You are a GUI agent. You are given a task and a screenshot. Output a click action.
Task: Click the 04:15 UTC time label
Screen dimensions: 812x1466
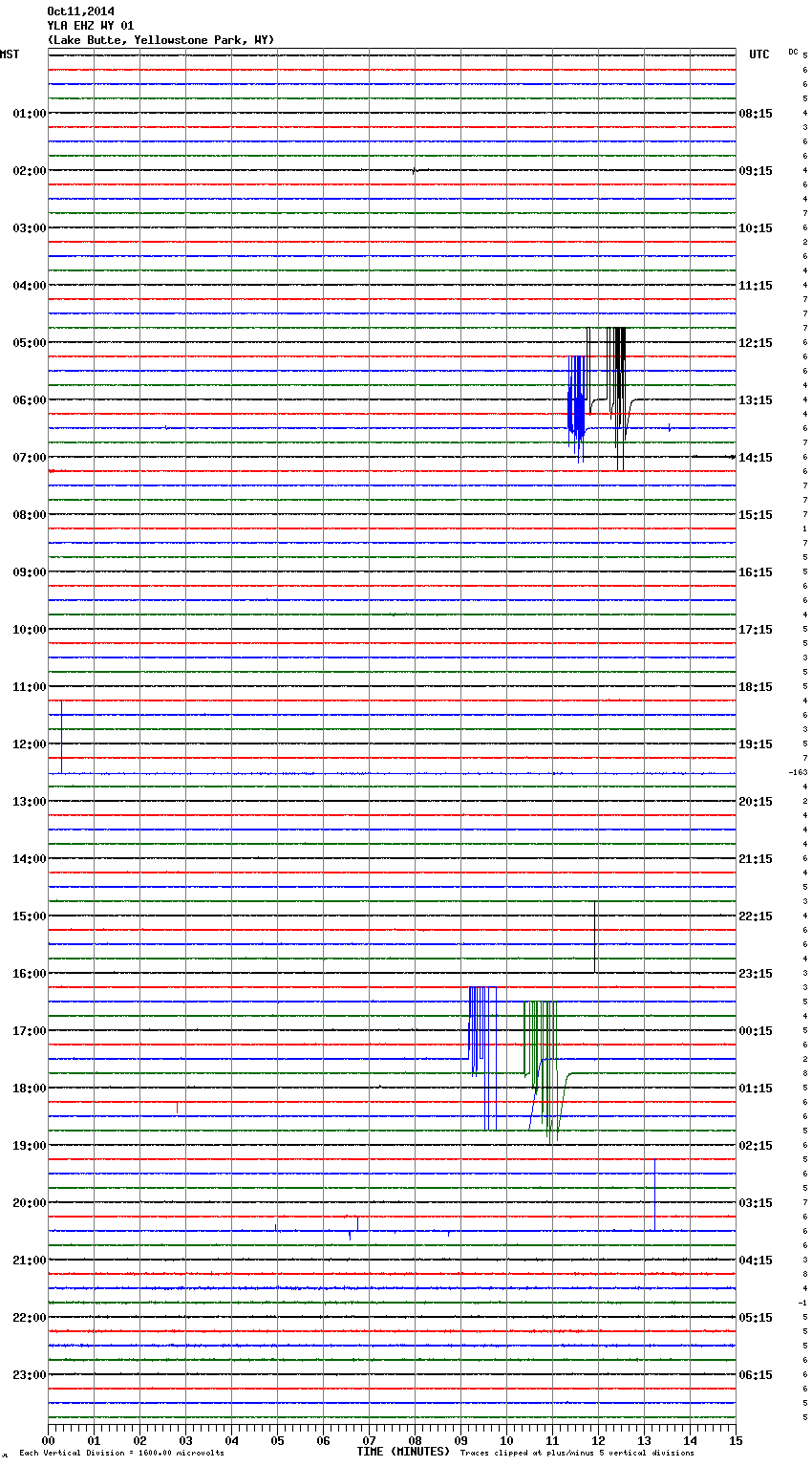tap(756, 1261)
